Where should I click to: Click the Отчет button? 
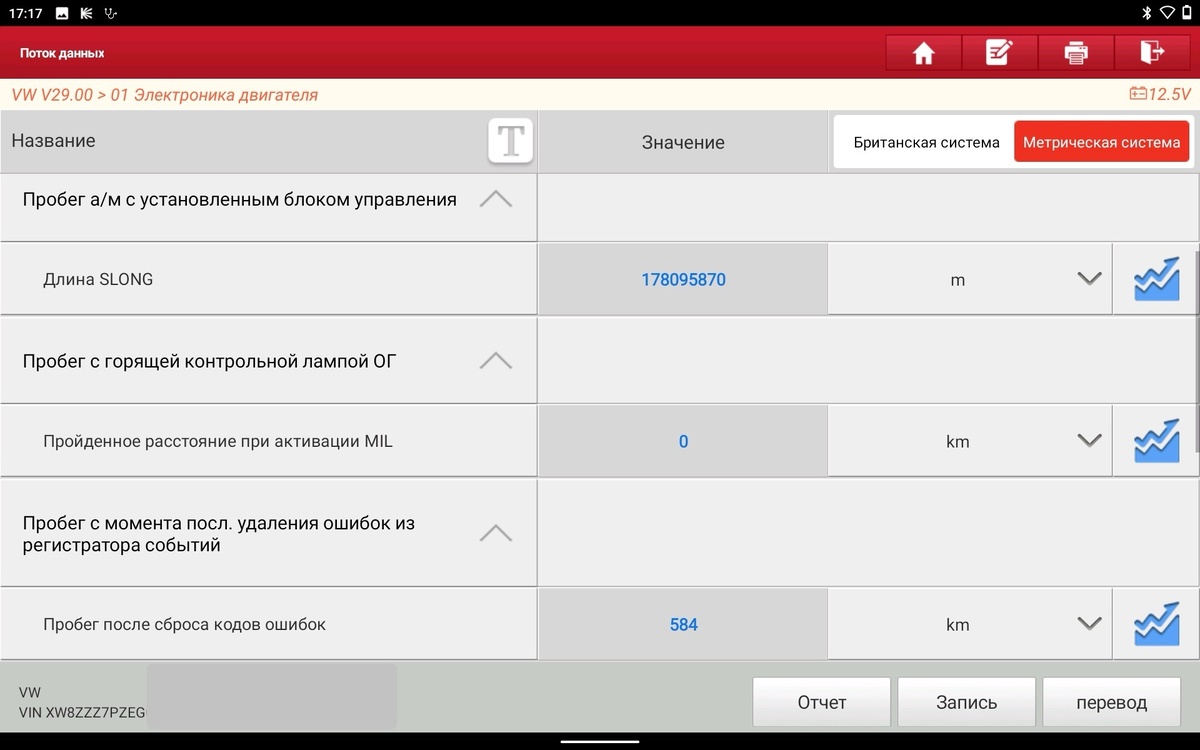[x=822, y=702]
